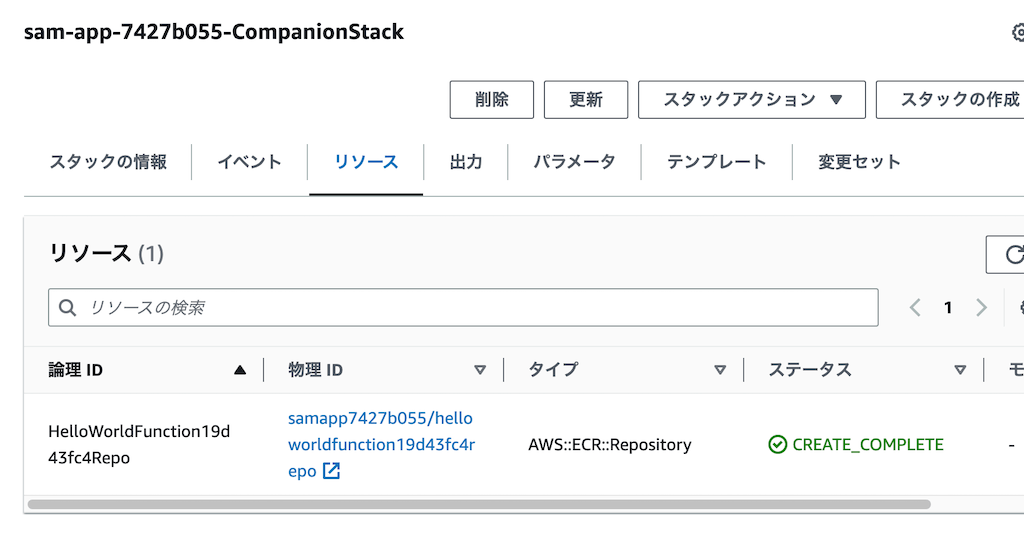Select the スタックの情報 tab
The width and height of the screenshot is (1024, 550).
click(108, 162)
